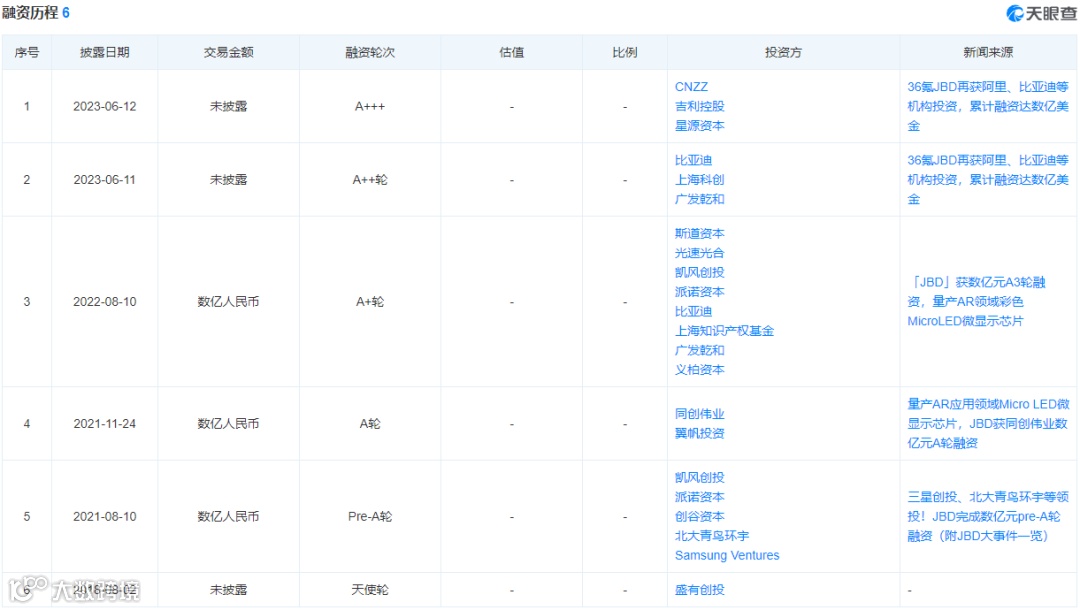1080x610 pixels.
Task: Open news about JBD A3轮融资
Action: (x=976, y=302)
